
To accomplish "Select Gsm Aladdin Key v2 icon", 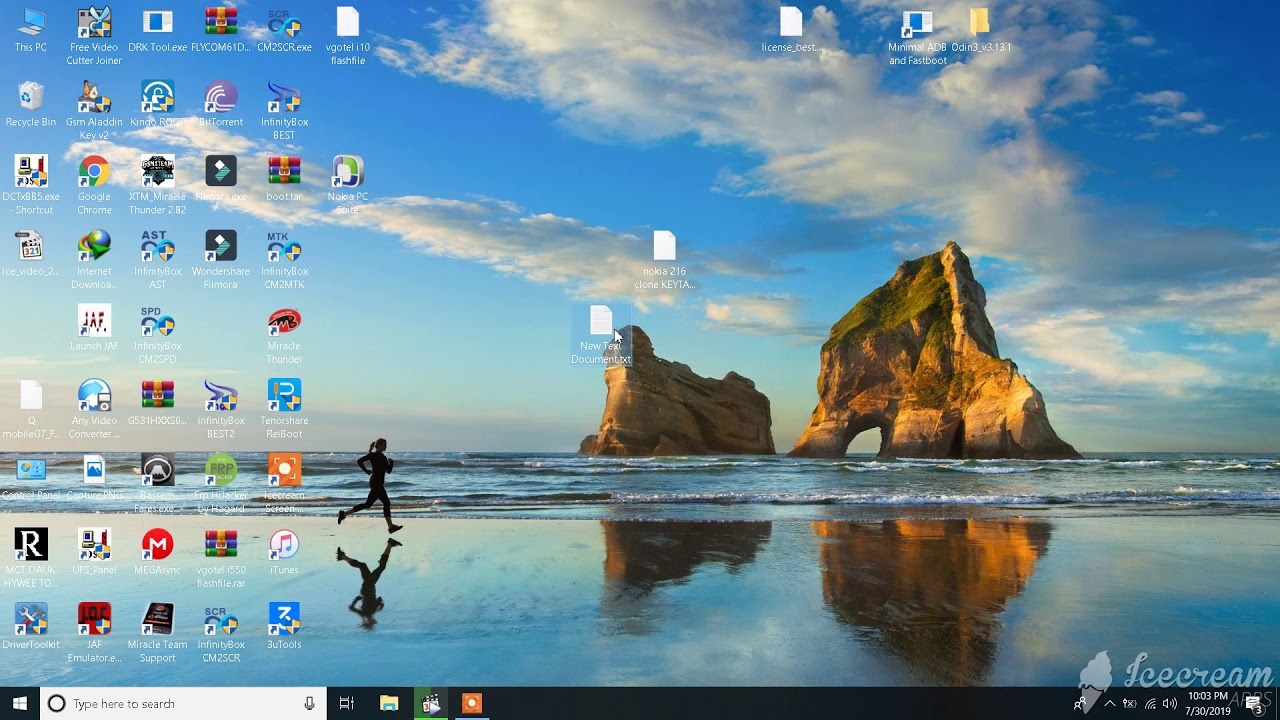I will [x=94, y=111].
